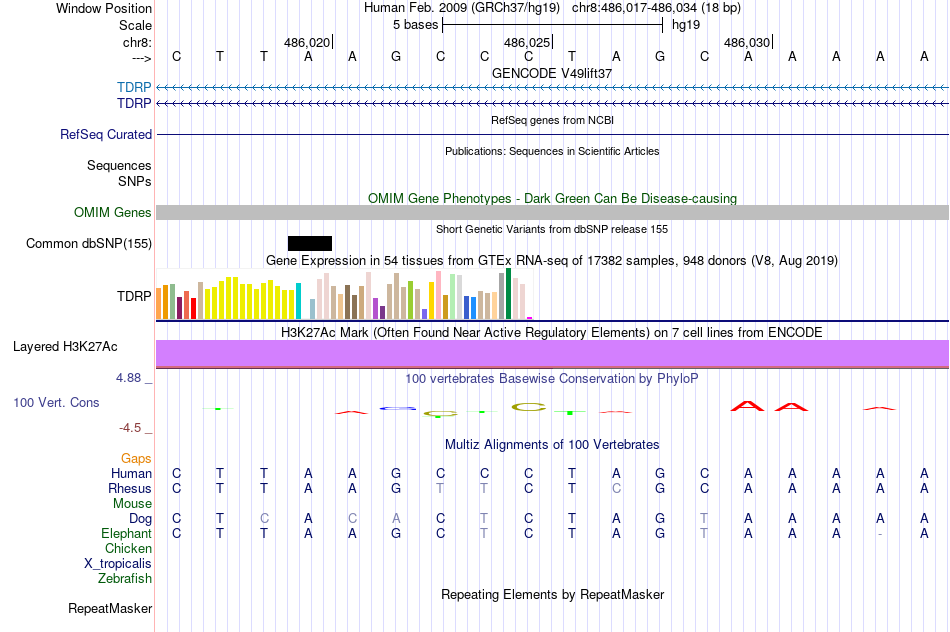Click the -4.5 PhyloP lower limit value
This screenshot has width=950, height=632.
coord(130,428)
